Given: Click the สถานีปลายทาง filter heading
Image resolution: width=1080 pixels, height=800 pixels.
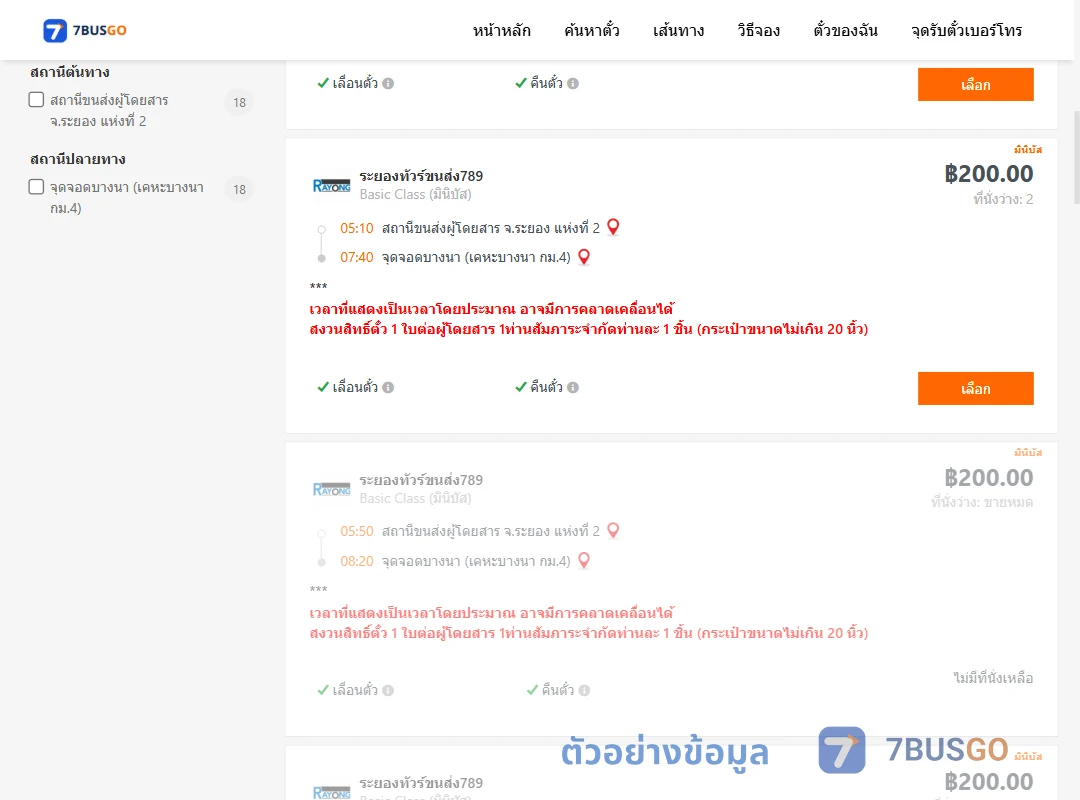Looking at the screenshot, I should click(x=78, y=159).
